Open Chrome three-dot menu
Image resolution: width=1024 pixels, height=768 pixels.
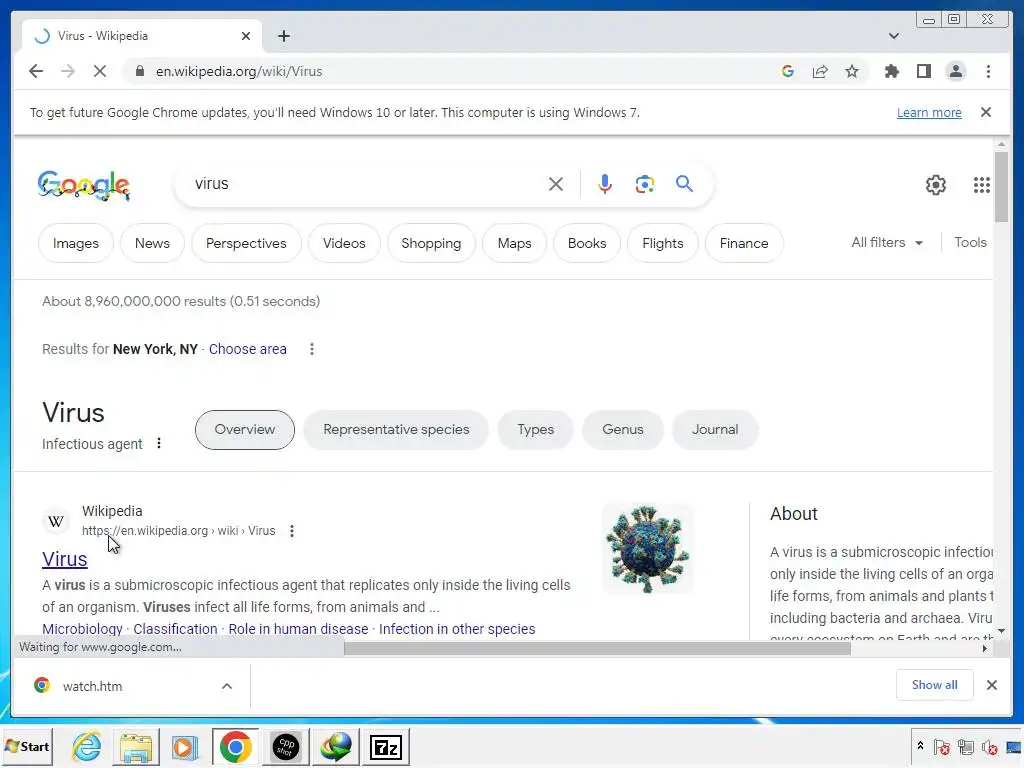988,71
